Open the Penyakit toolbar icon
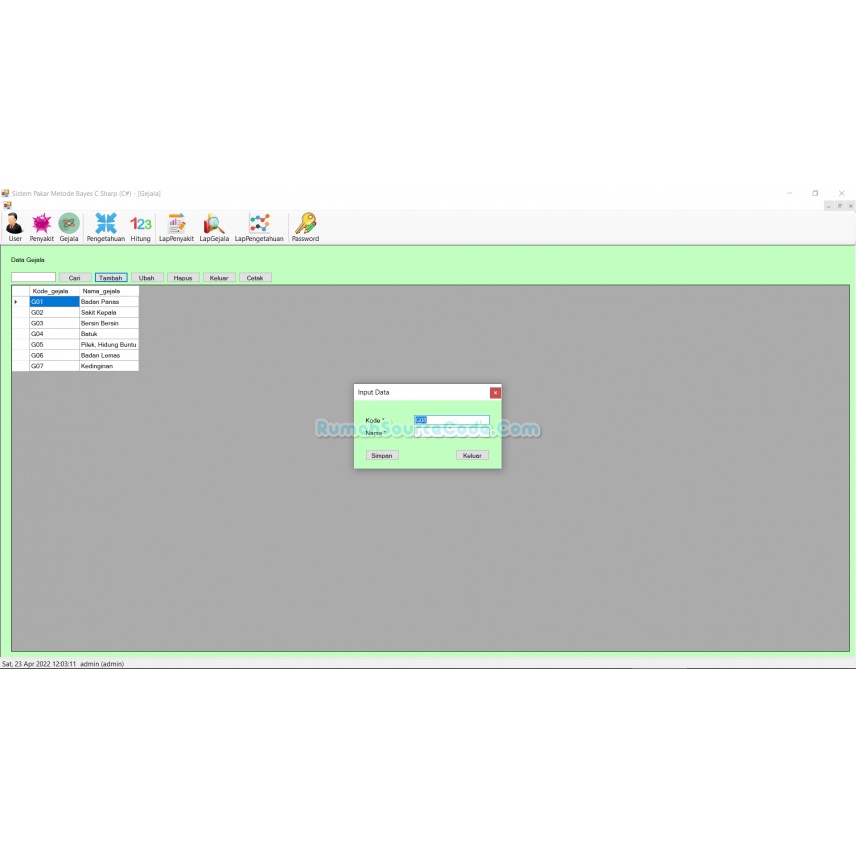This screenshot has height=856, width=856. coord(41,227)
